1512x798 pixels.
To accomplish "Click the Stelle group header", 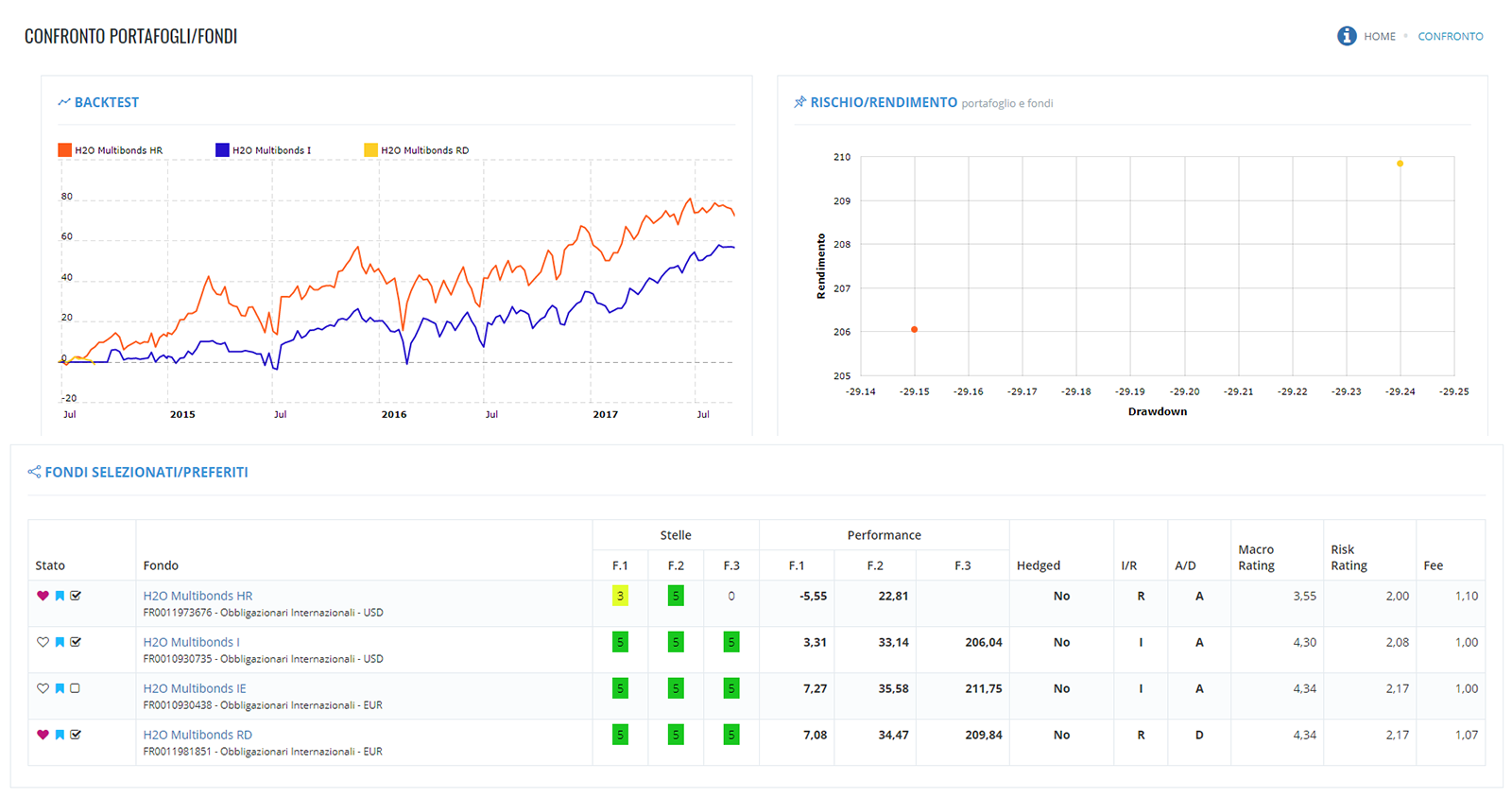I will 676,535.
